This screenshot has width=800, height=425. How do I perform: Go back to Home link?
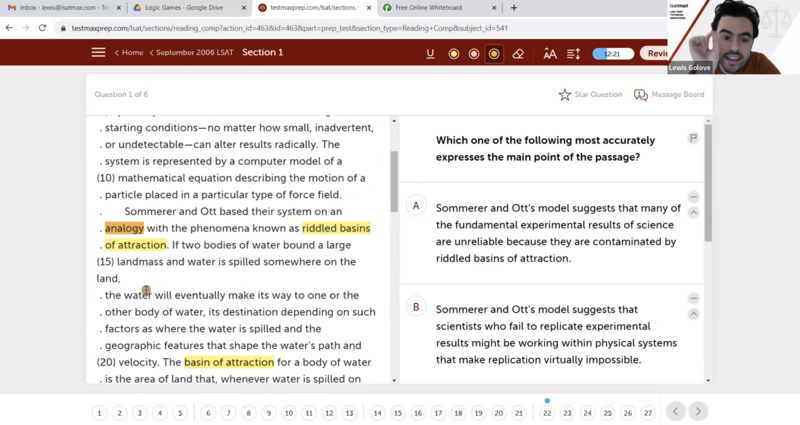pyautogui.click(x=130, y=53)
